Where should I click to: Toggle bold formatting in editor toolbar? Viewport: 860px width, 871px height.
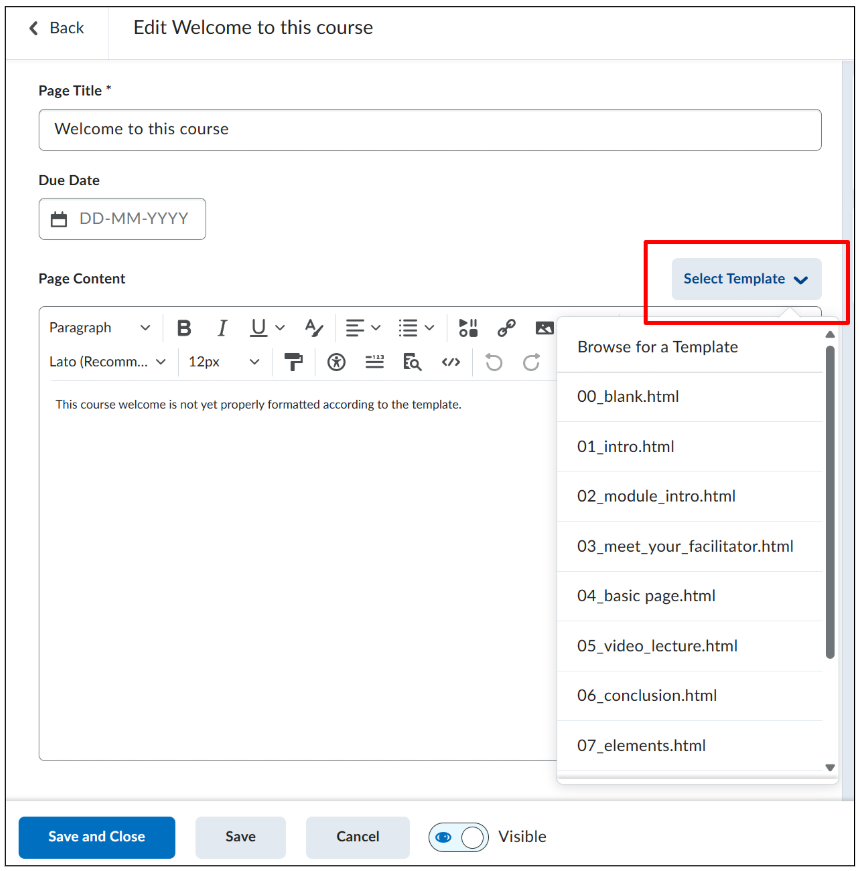click(x=184, y=328)
